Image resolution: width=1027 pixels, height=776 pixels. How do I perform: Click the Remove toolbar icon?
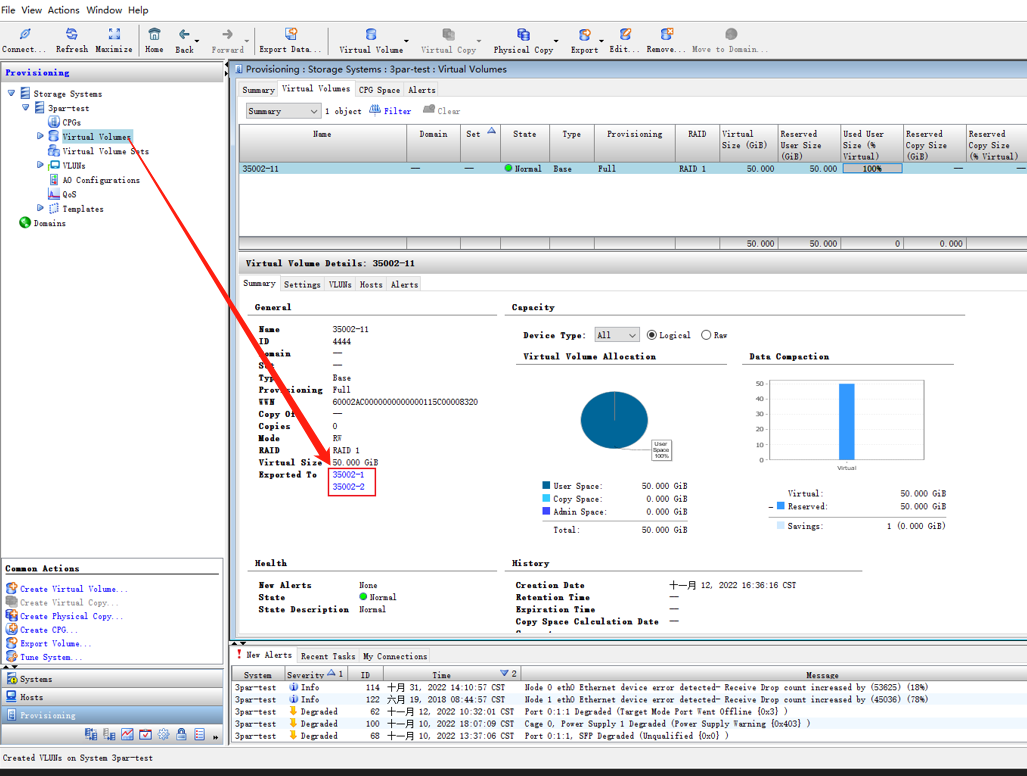tap(666, 33)
